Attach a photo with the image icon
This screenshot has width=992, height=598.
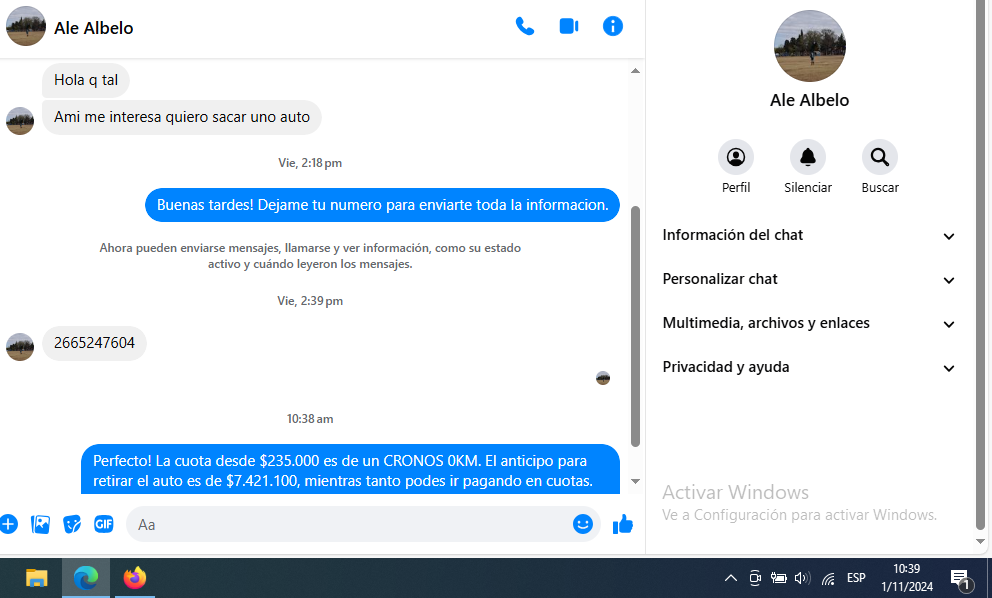coord(40,524)
